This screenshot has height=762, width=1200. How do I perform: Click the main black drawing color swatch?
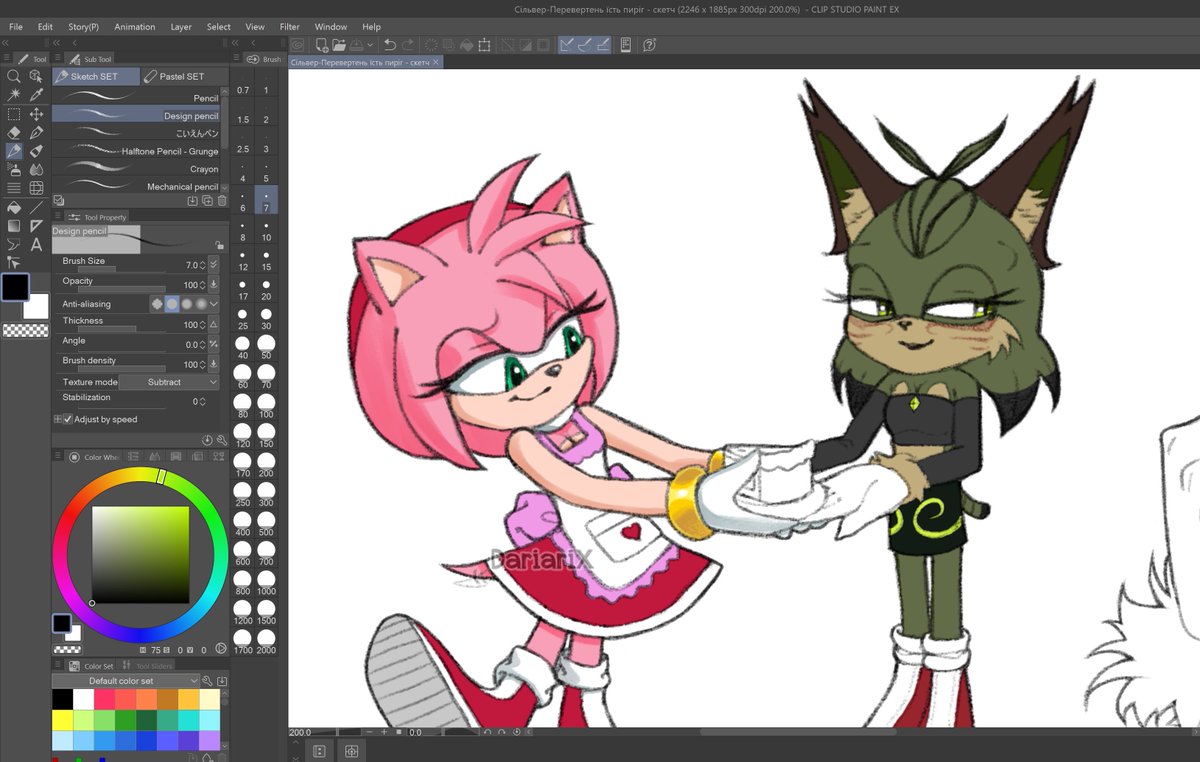[15, 287]
